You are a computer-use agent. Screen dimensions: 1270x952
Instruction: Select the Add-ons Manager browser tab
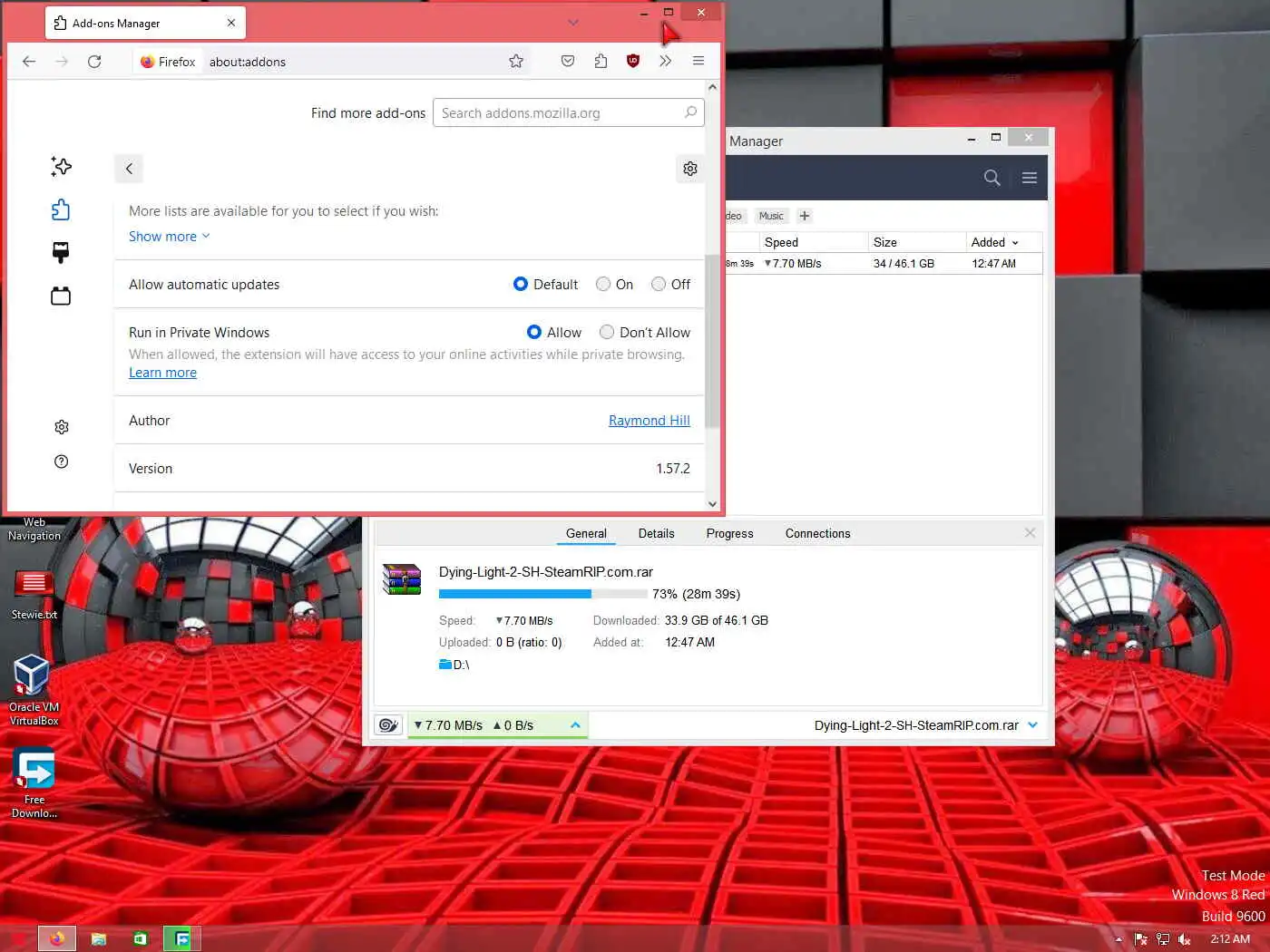pyautogui.click(x=145, y=23)
